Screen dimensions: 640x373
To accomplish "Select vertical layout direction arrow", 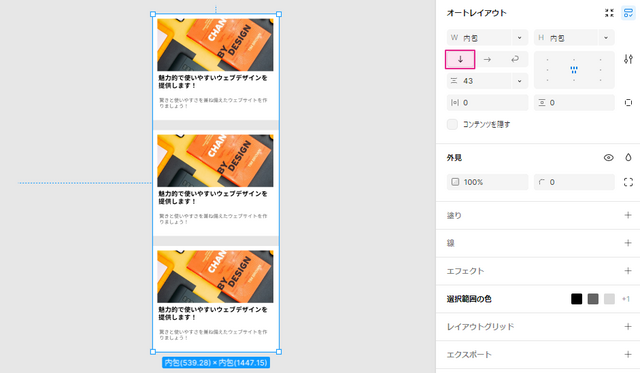I will [x=460, y=59].
